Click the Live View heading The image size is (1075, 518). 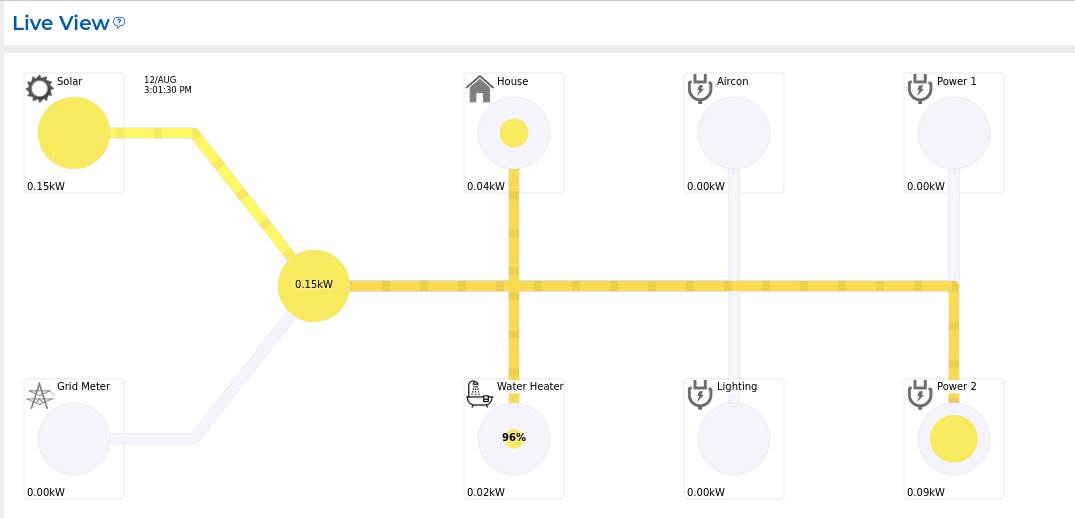coord(60,23)
